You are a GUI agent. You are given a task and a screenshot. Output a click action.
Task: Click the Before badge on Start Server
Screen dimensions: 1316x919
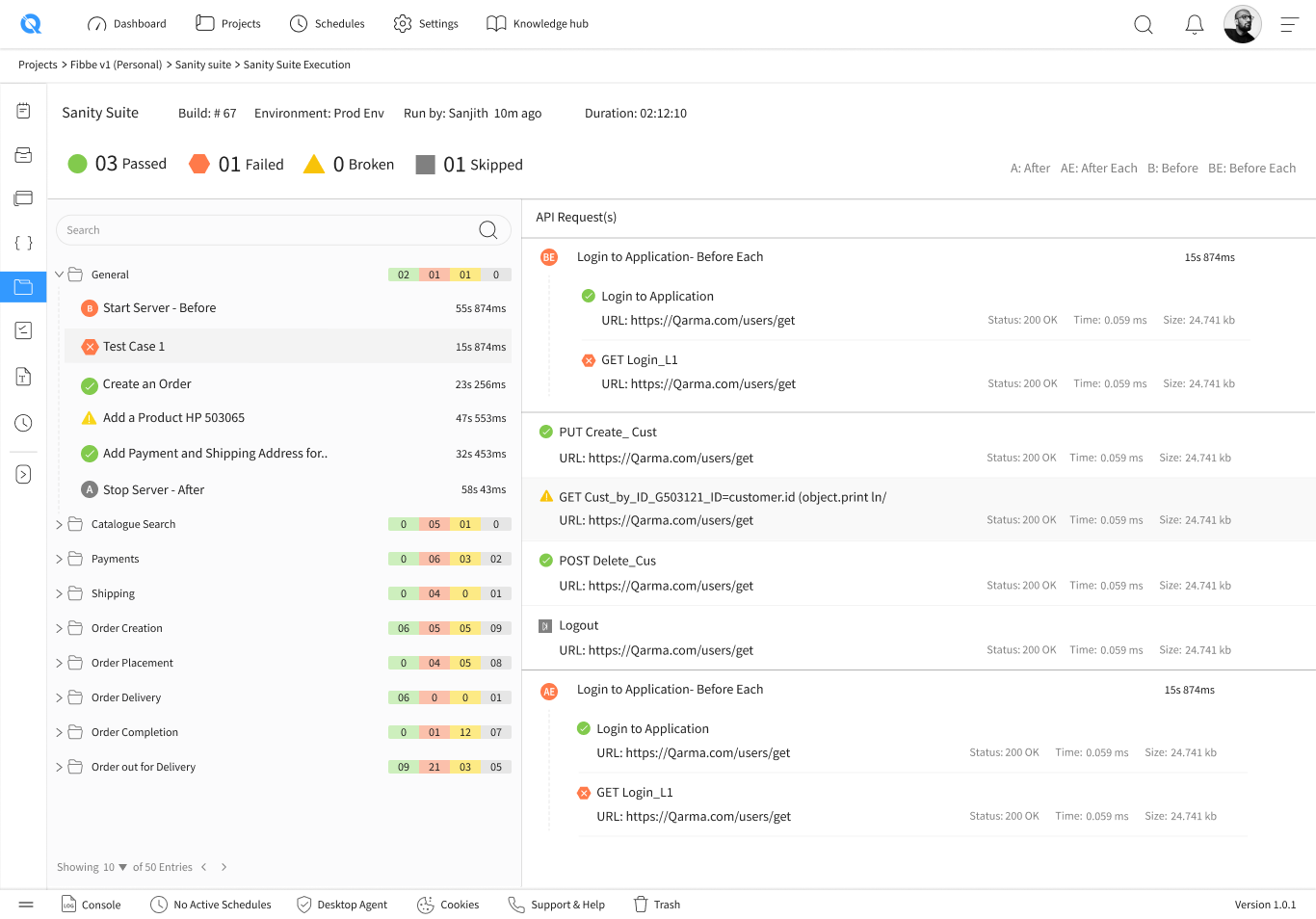tap(90, 308)
